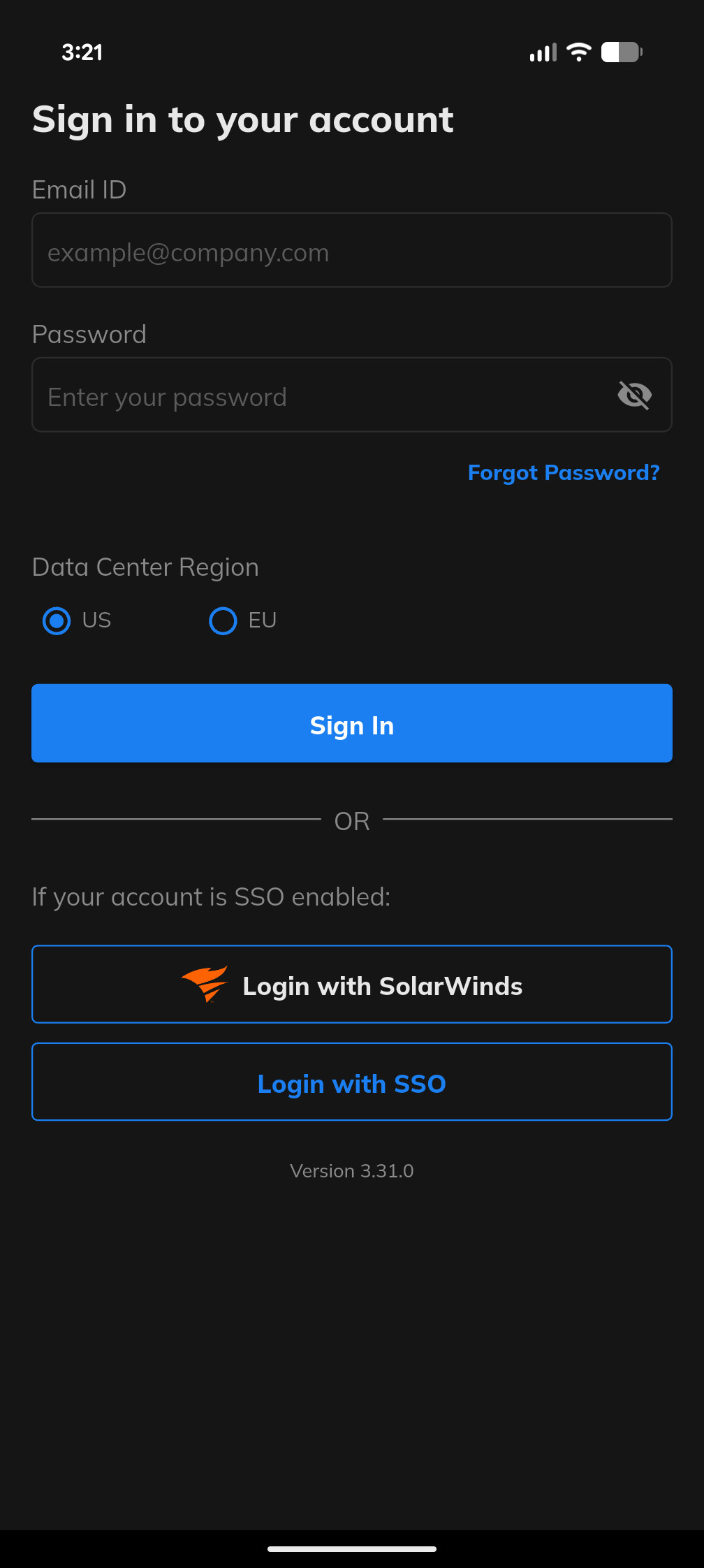Tap the Wi-Fi status icon
This screenshot has width=704, height=1568.
[578, 52]
